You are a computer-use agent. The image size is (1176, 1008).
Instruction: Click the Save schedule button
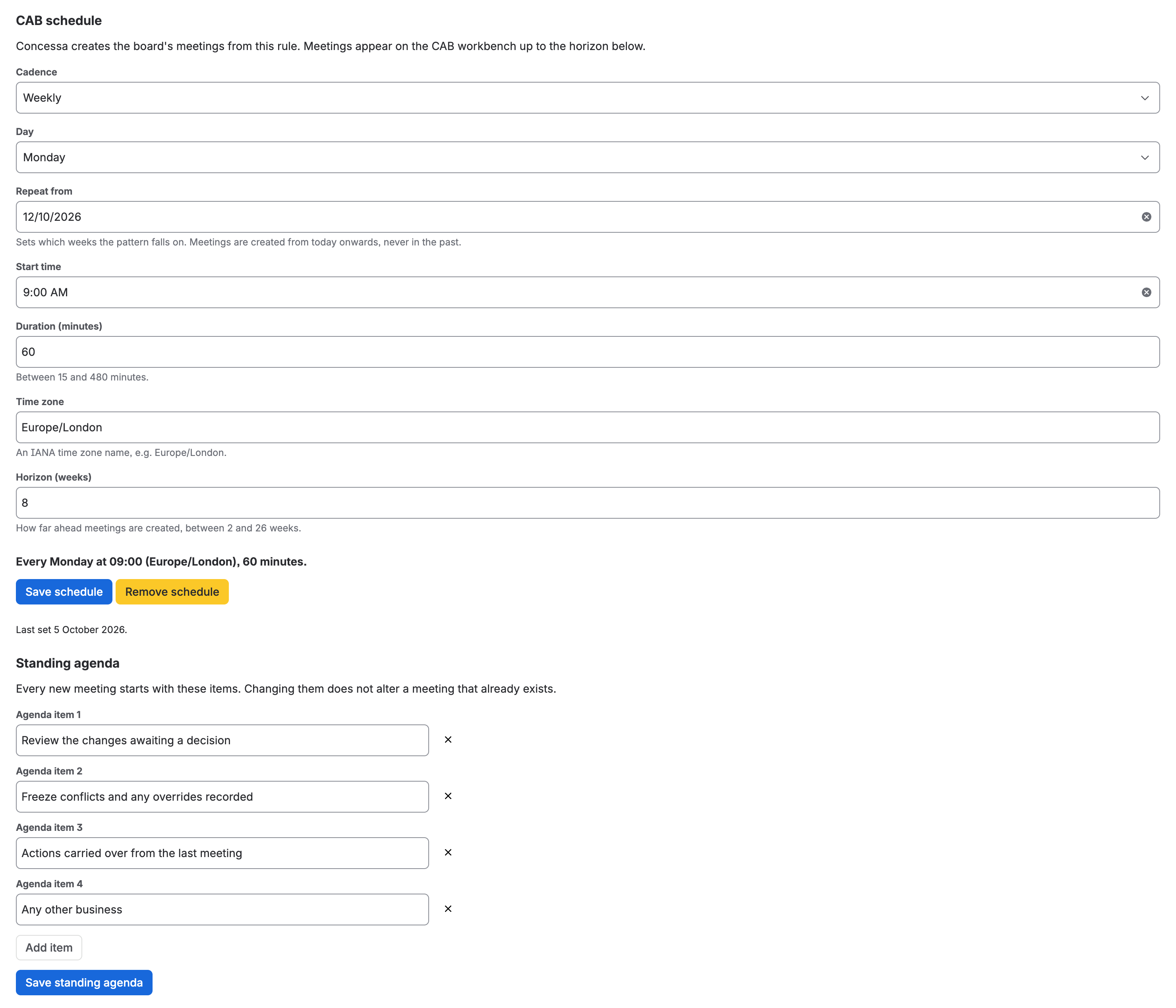coord(64,592)
